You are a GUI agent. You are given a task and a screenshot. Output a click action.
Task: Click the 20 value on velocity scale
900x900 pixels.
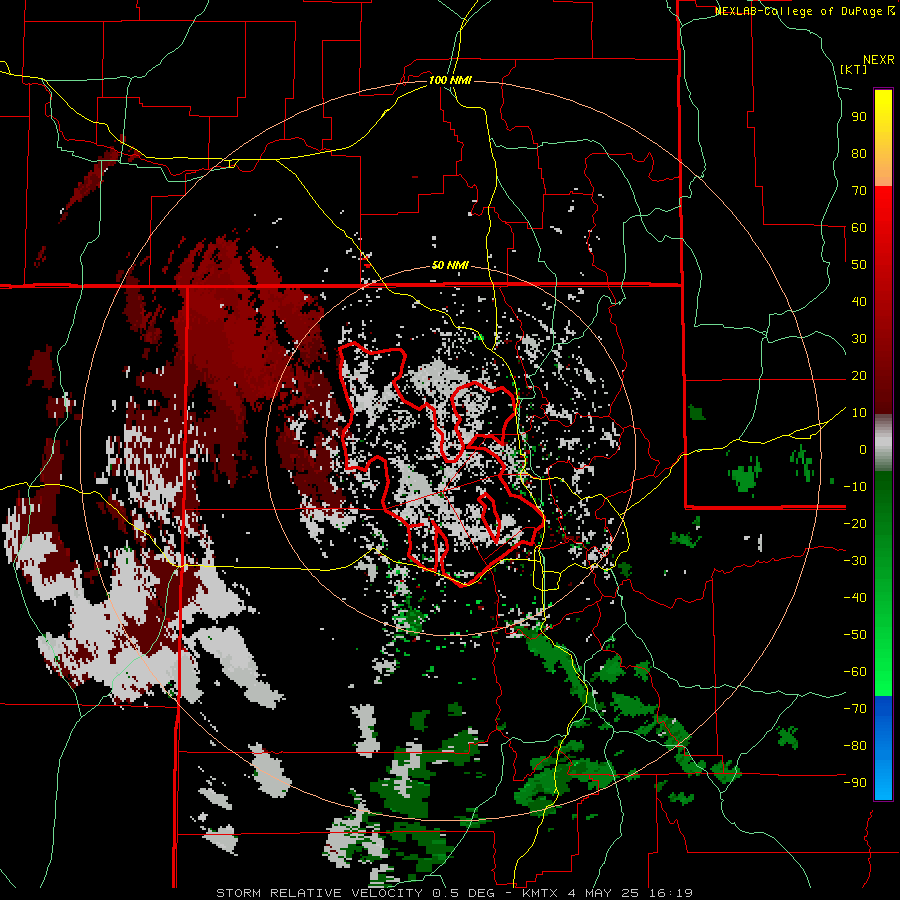[x=859, y=376]
